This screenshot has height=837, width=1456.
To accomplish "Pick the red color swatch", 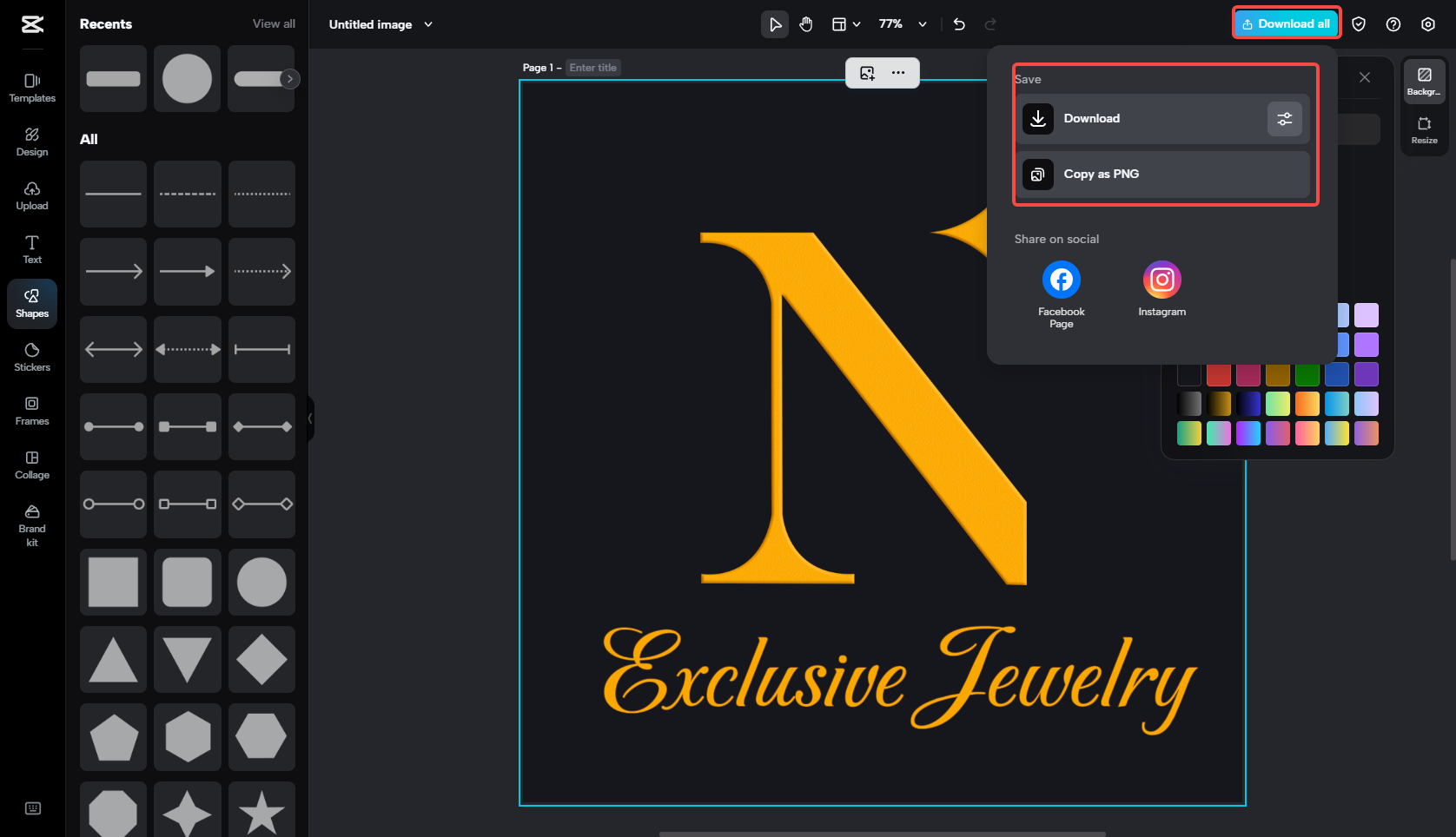I will click(1219, 373).
